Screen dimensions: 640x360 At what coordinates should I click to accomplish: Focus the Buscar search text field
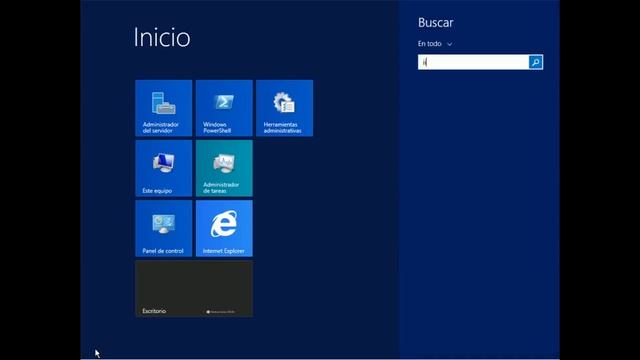(x=473, y=62)
